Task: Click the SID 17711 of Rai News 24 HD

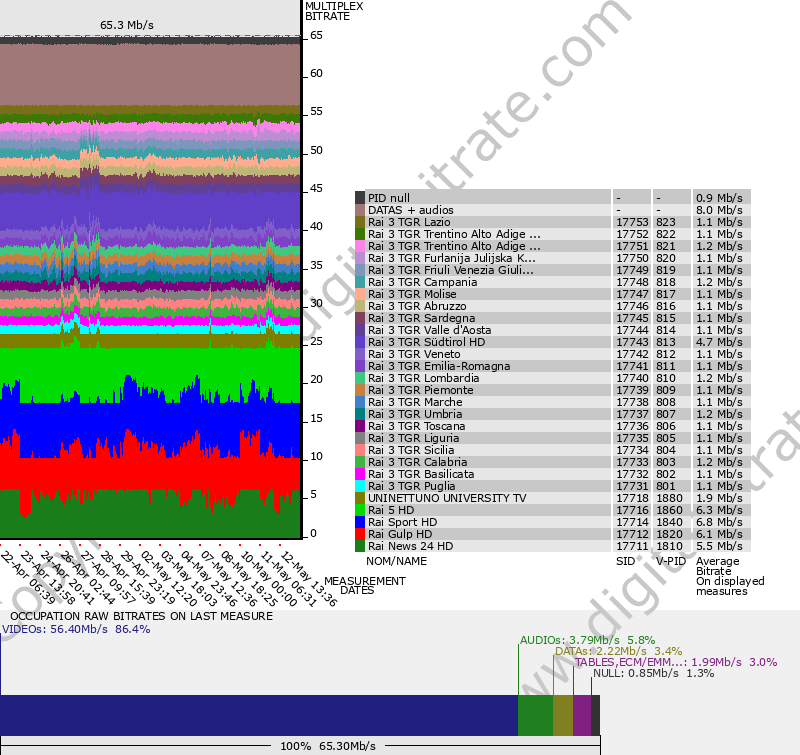Action: point(632,546)
